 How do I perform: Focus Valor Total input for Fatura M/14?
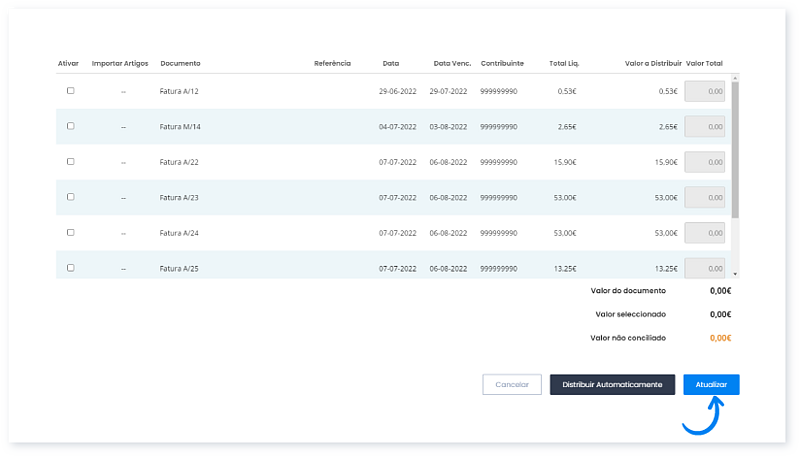[x=704, y=127]
